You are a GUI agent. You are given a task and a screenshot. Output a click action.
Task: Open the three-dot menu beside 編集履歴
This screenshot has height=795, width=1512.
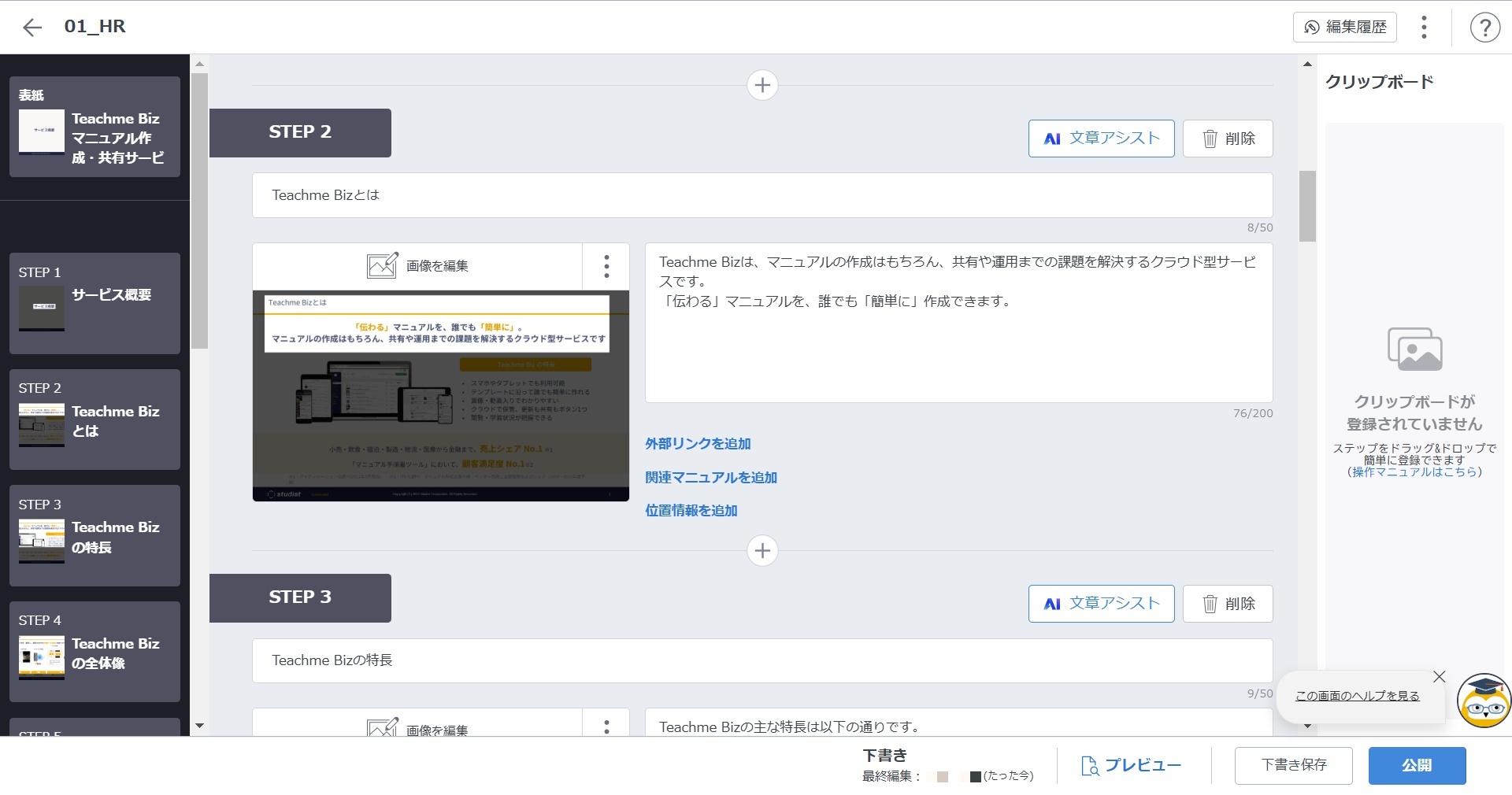point(1424,28)
